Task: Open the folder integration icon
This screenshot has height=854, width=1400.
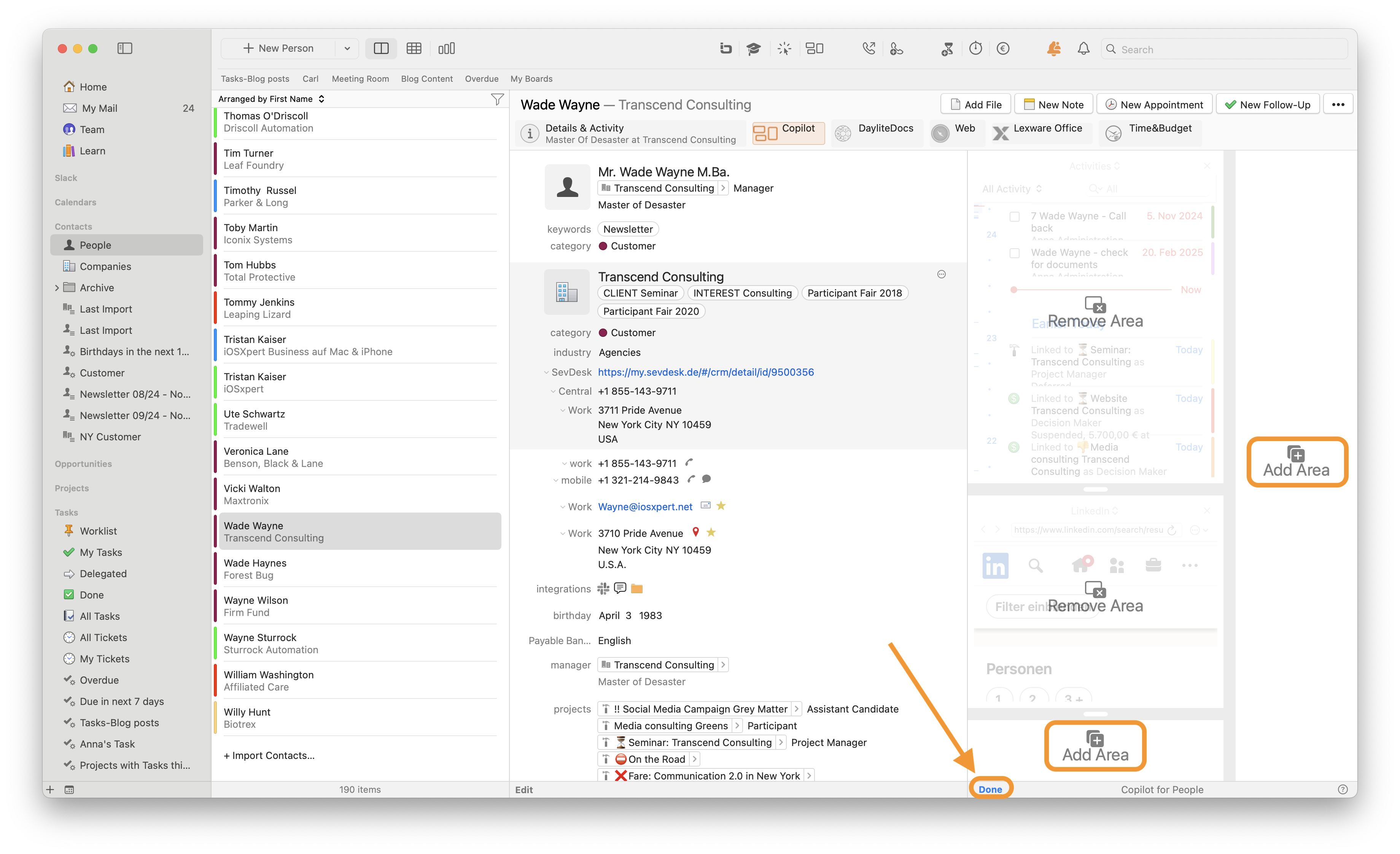Action: (637, 588)
